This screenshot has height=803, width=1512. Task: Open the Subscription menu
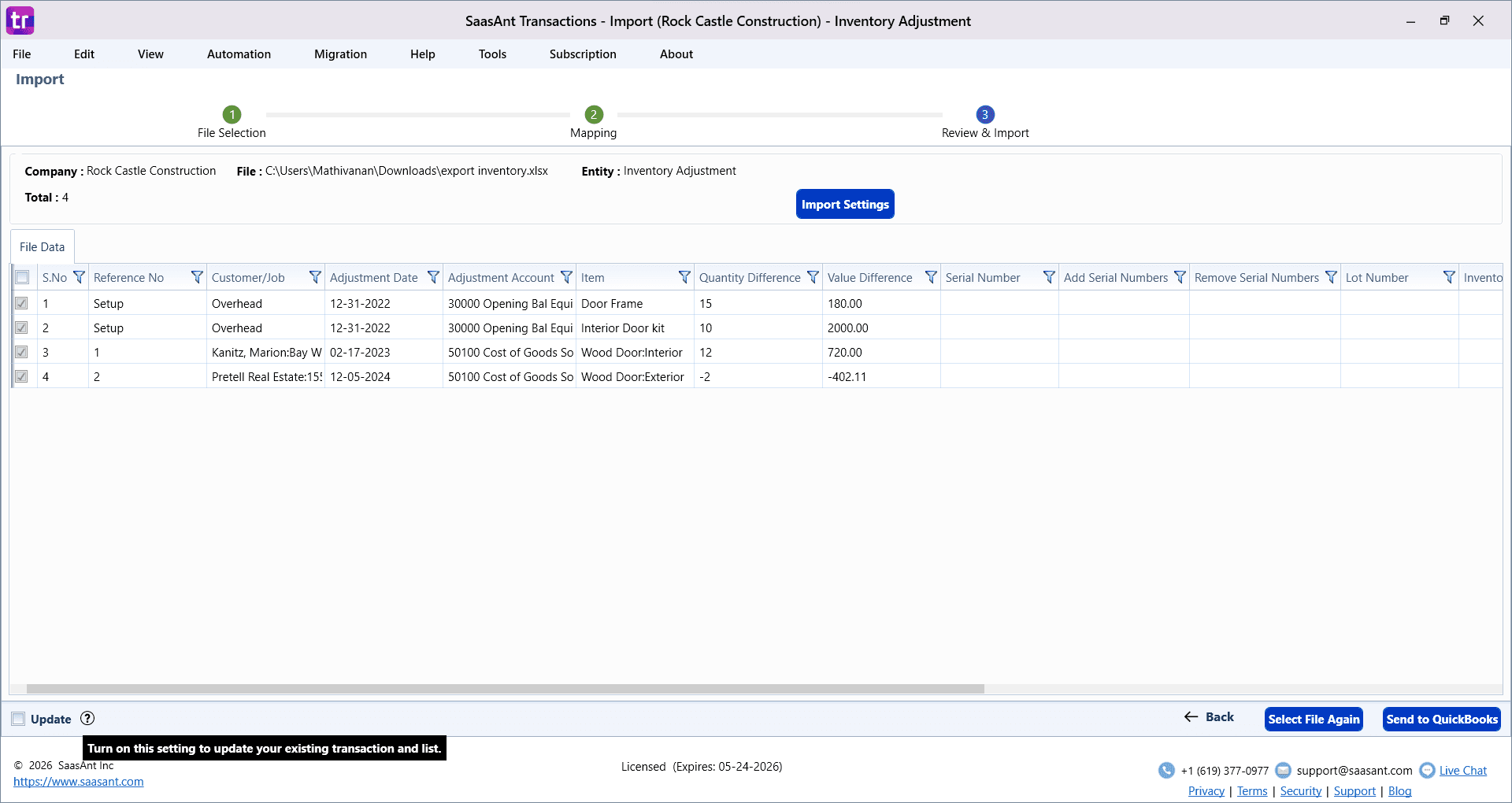pyautogui.click(x=583, y=54)
